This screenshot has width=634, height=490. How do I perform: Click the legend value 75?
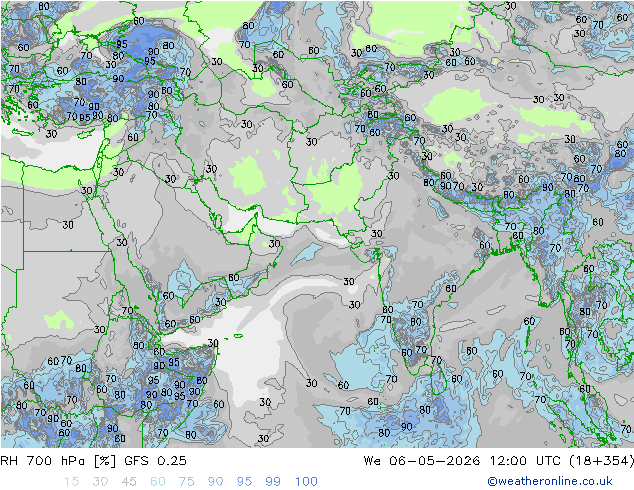[x=186, y=482]
